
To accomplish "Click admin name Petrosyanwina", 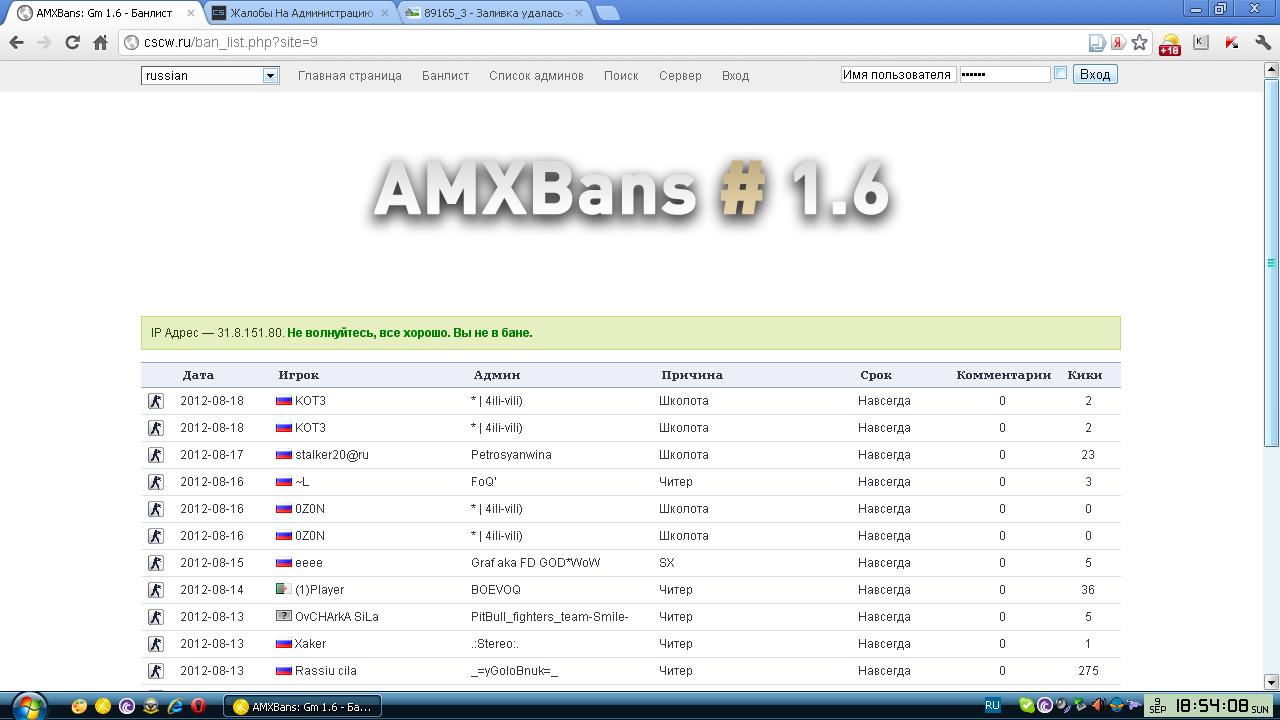I will (511, 455).
